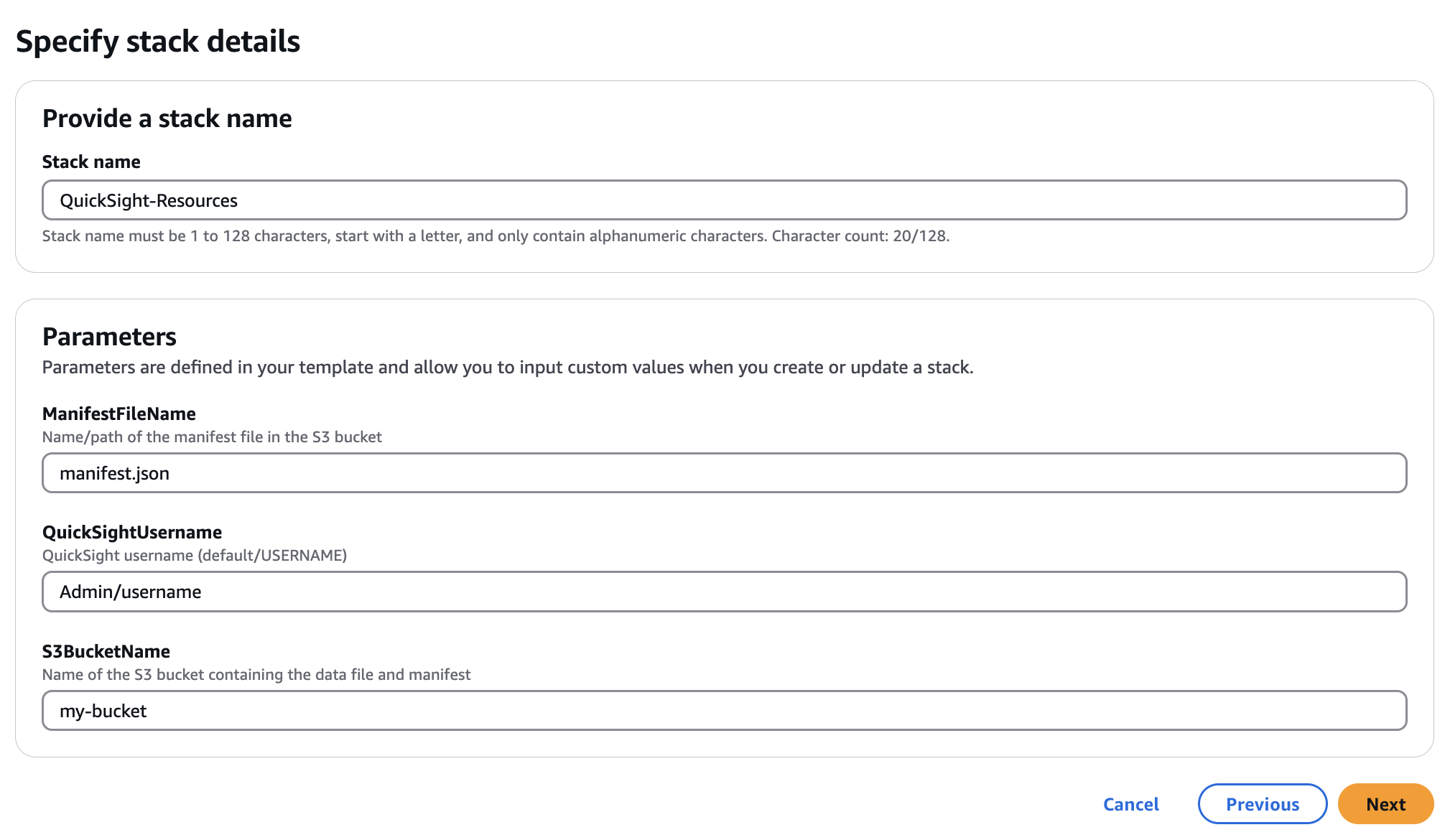Focus the Stack name input field
1445x840 pixels.
click(724, 200)
